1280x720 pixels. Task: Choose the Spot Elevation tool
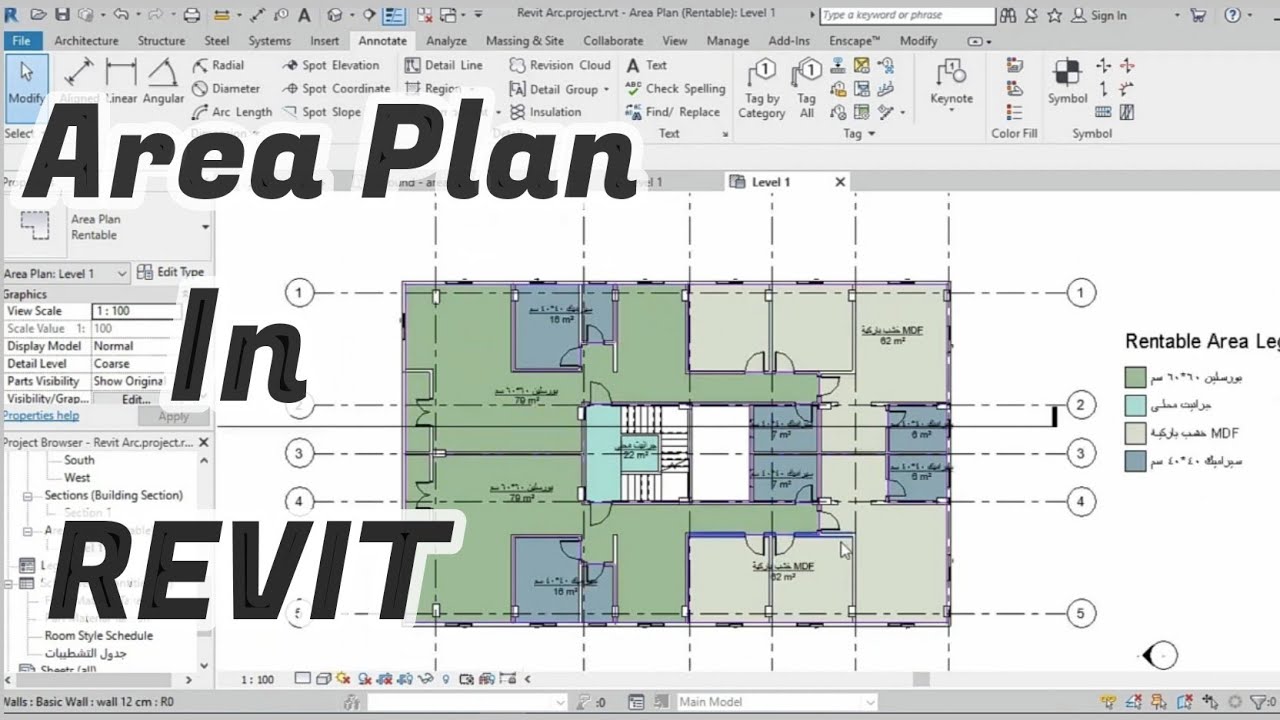pyautogui.click(x=331, y=65)
